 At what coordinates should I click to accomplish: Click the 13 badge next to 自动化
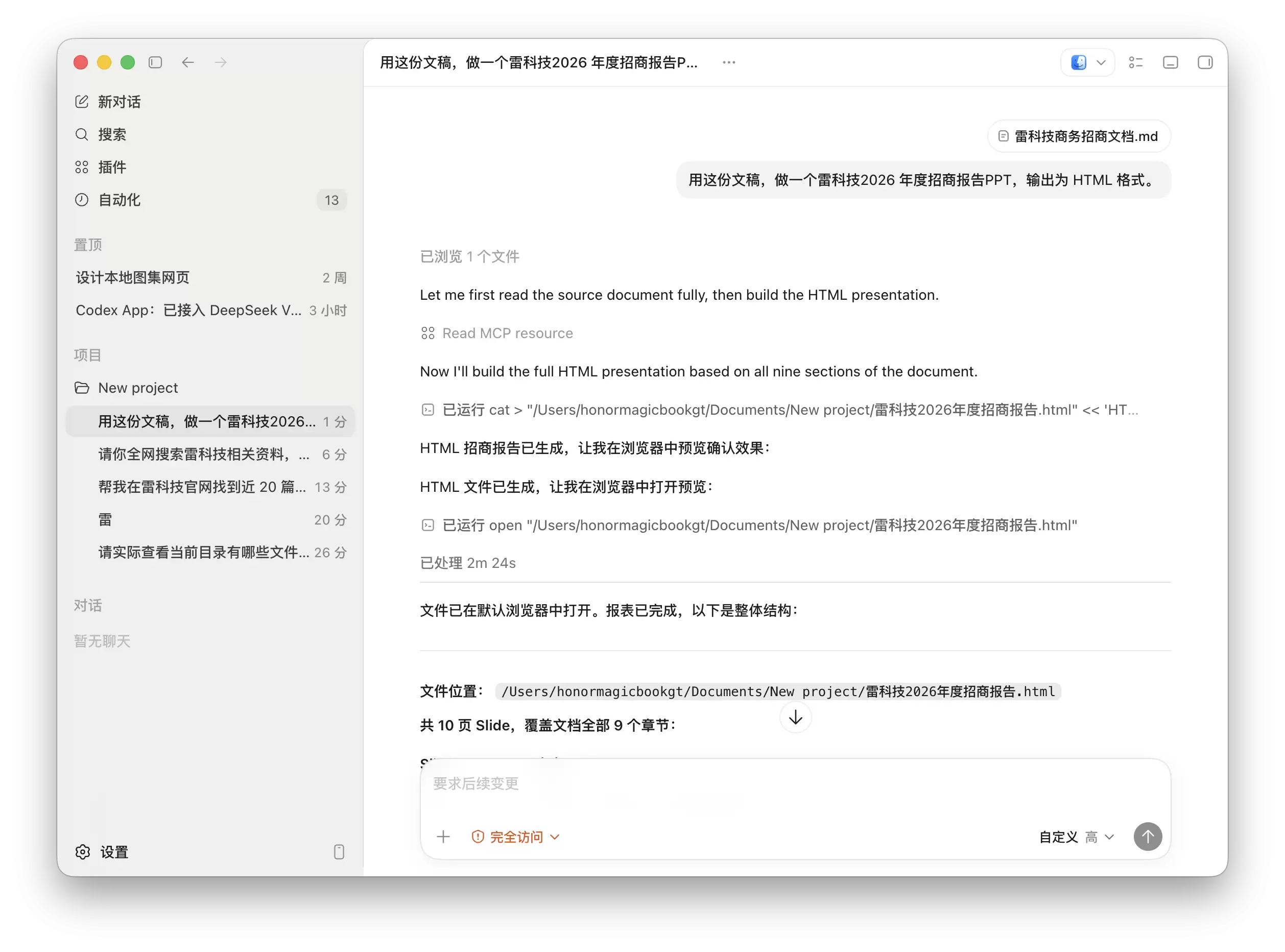pyautogui.click(x=331, y=200)
